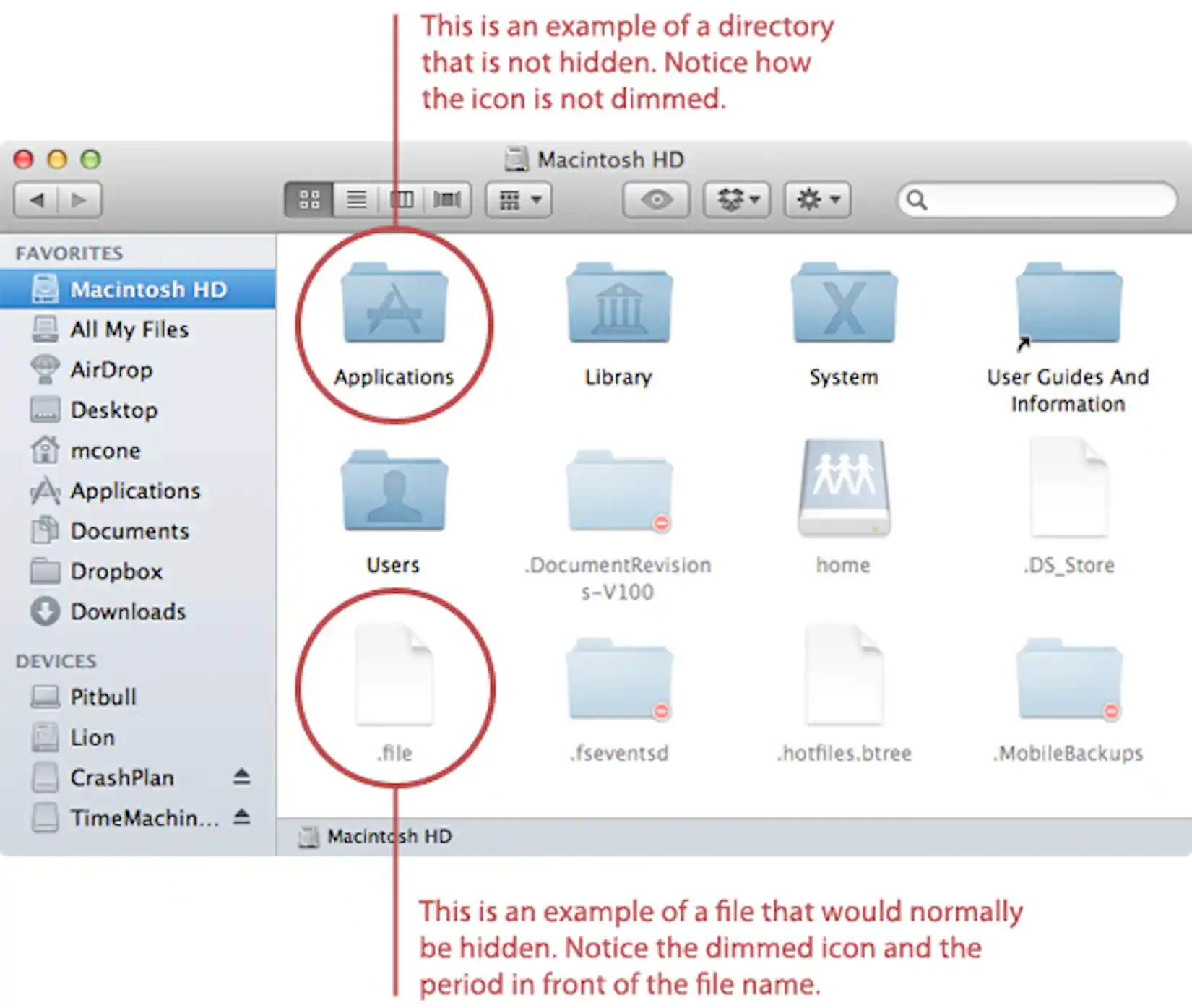Image resolution: width=1192 pixels, height=1008 pixels.
Task: Minimize the Finder window
Action: pos(57,159)
